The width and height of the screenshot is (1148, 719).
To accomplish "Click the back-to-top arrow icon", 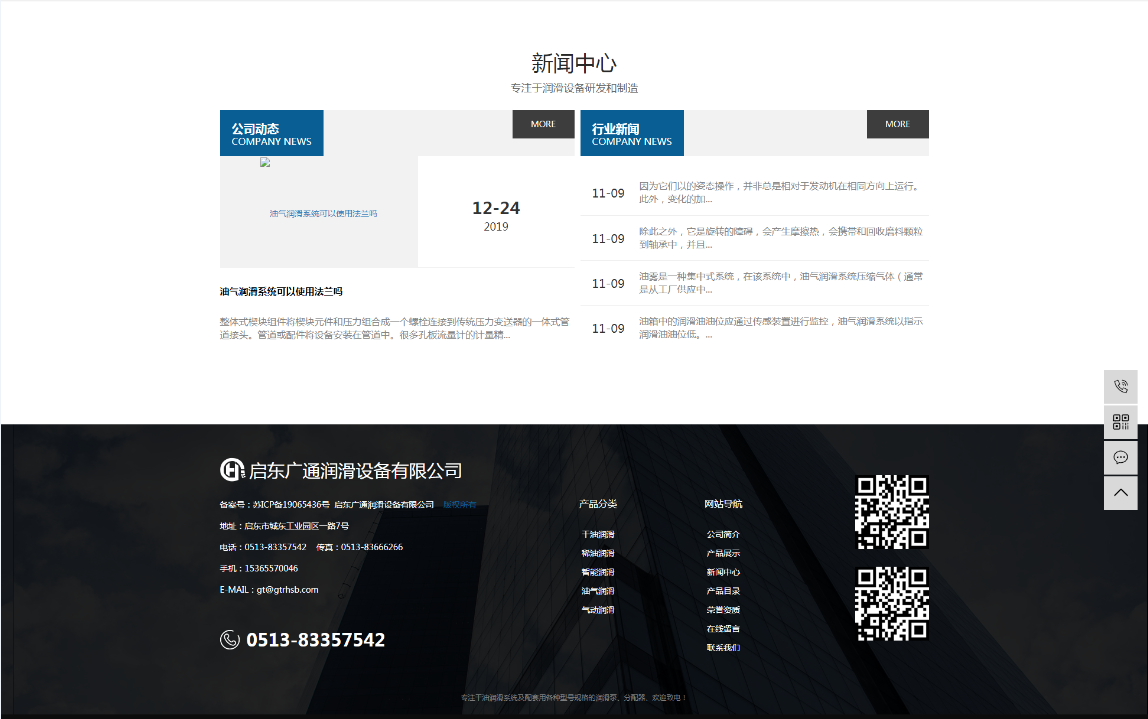I will pyautogui.click(x=1120, y=492).
